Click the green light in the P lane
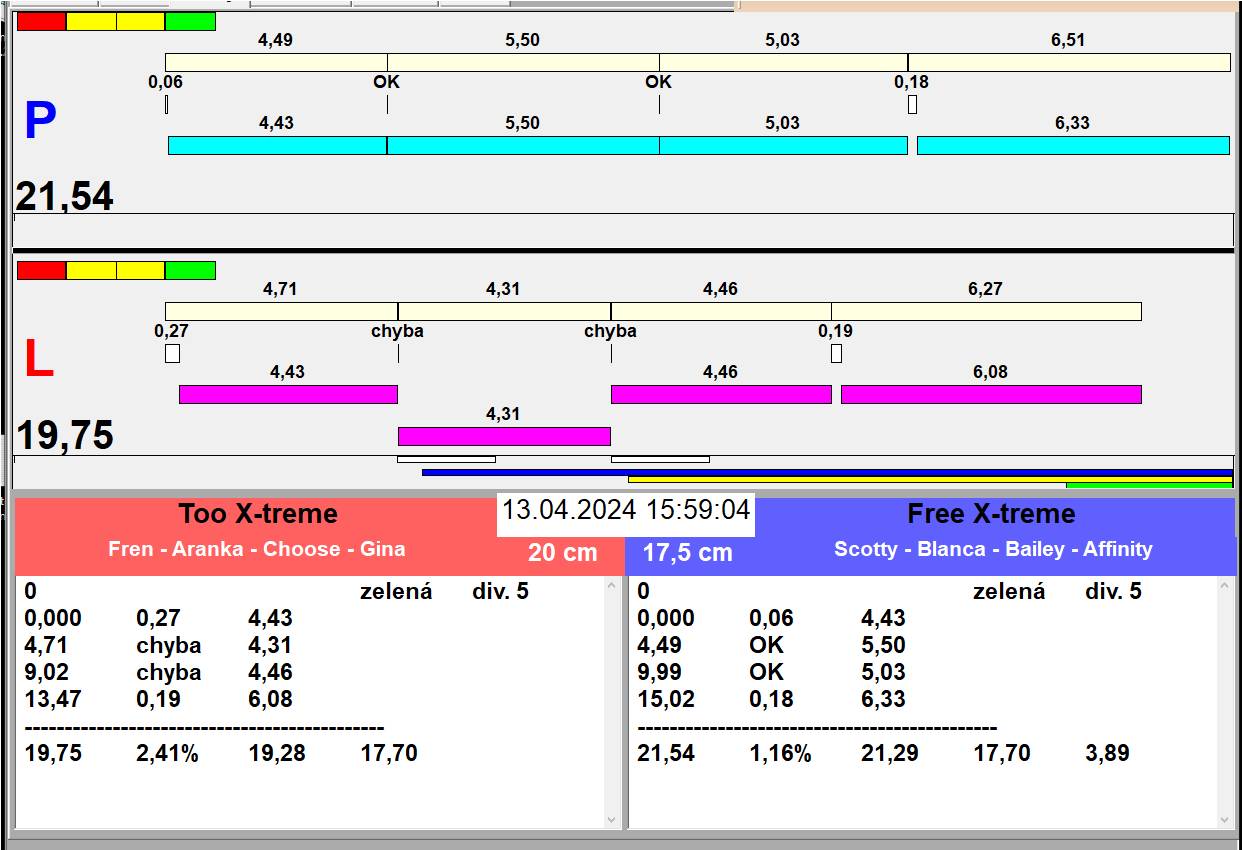This screenshot has height=850, width=1242. [x=190, y=21]
